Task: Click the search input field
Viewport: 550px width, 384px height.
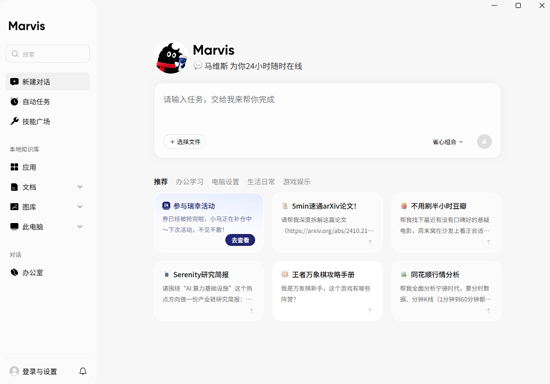Action: pos(48,54)
